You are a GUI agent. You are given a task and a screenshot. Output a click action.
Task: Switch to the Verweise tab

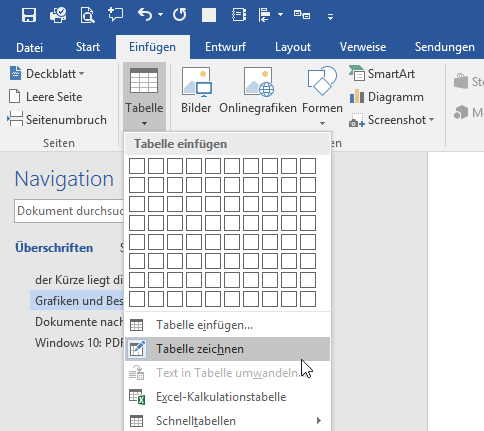coord(363,47)
